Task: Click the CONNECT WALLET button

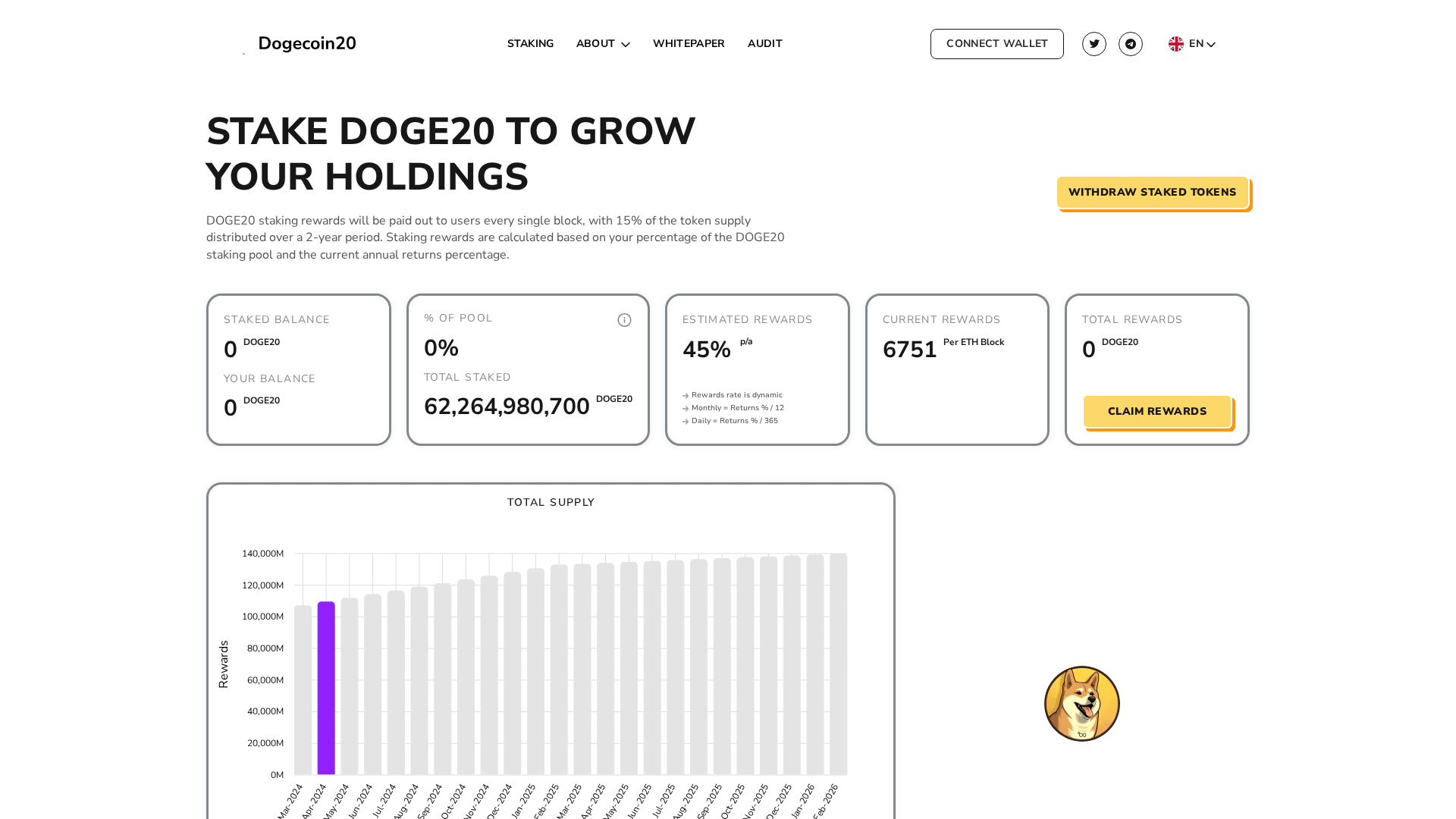Action: 996,43
